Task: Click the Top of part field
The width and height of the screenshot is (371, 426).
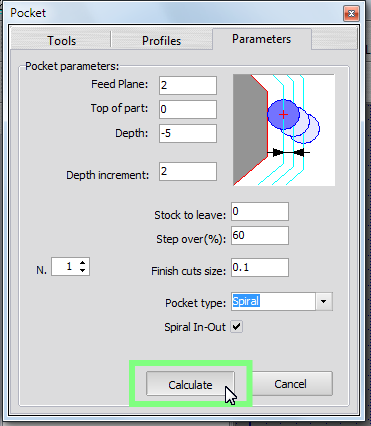Action: pyautogui.click(x=188, y=109)
